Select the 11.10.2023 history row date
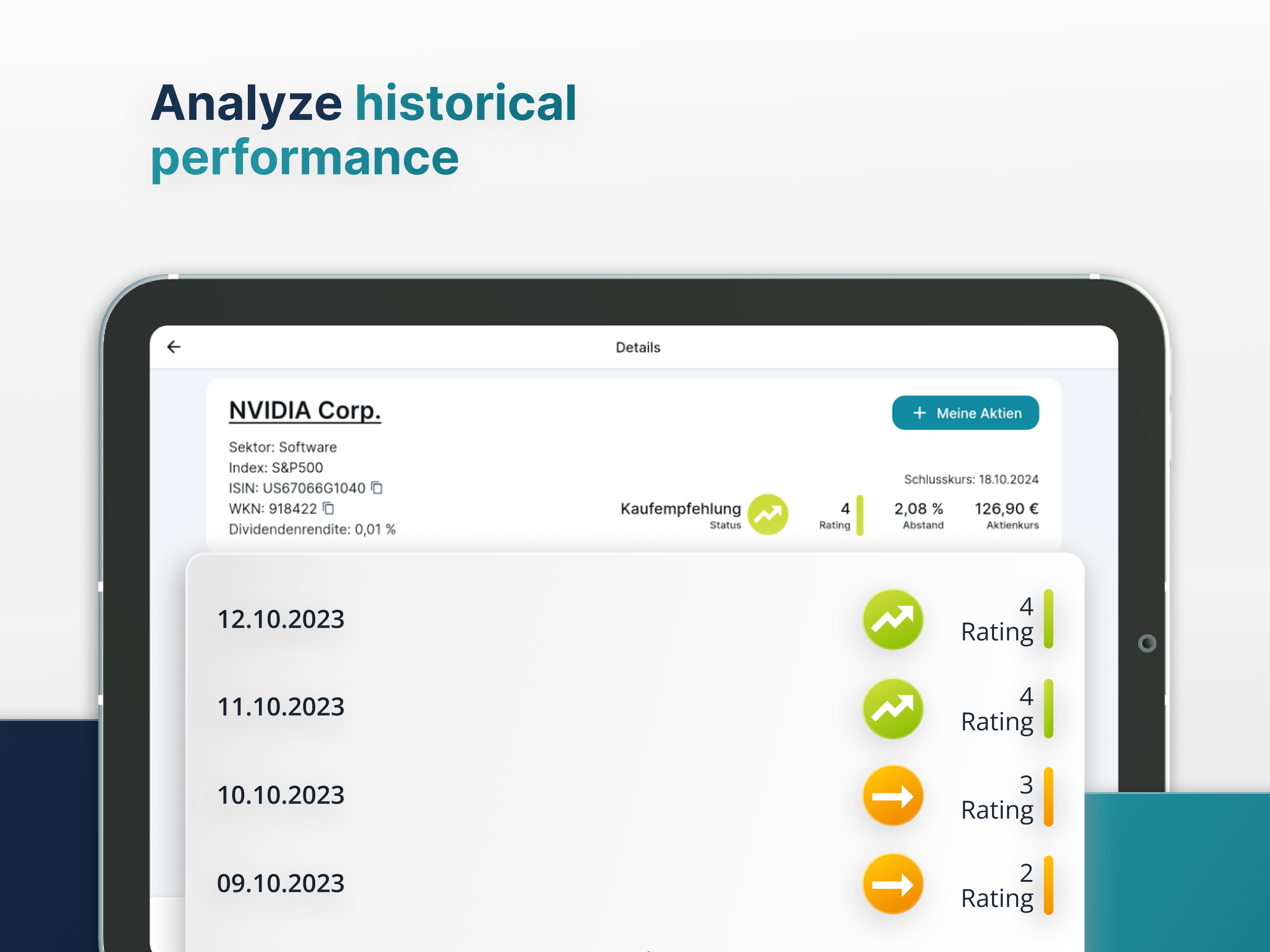Viewport: 1270px width, 952px height. point(281,707)
